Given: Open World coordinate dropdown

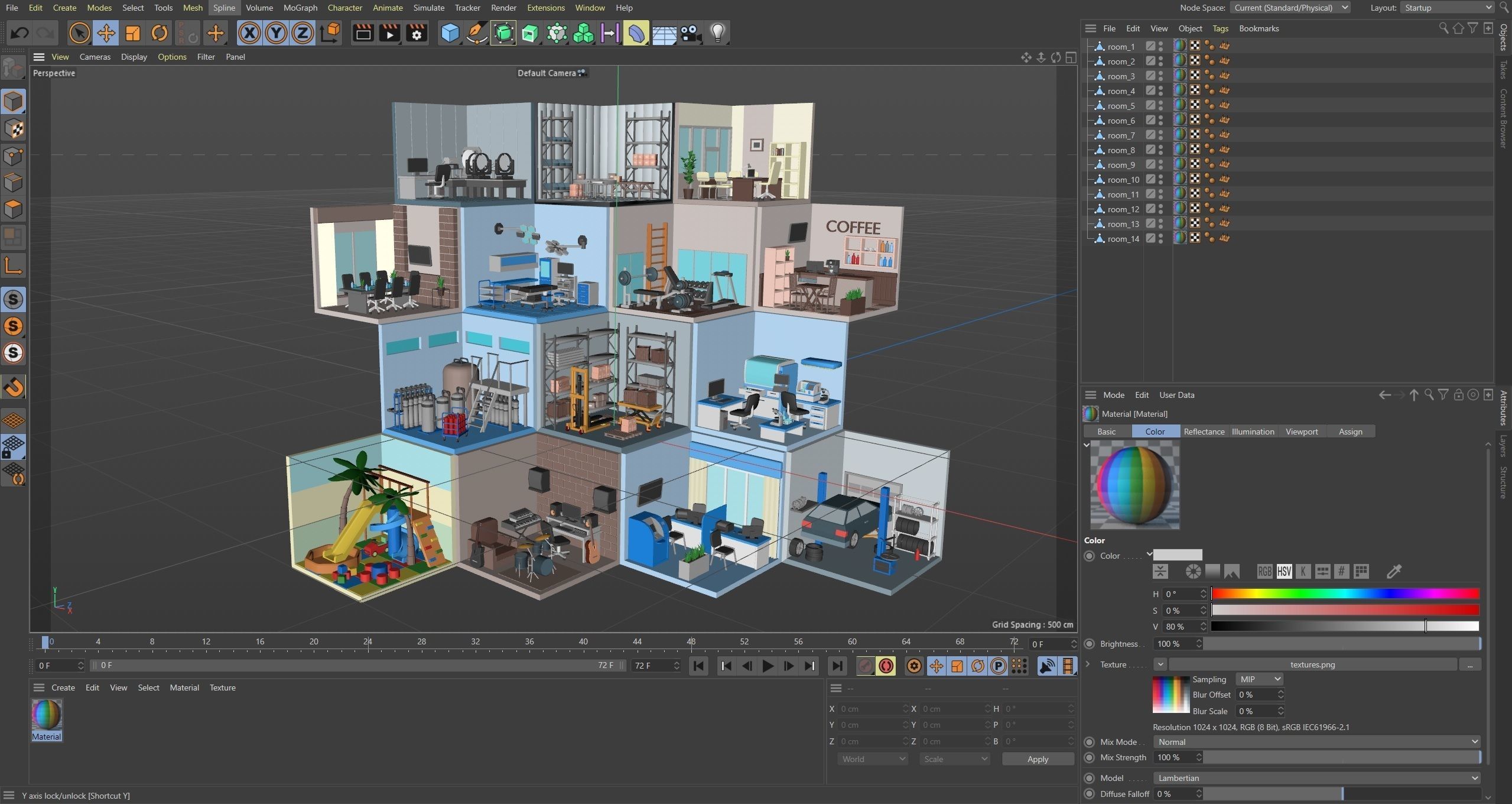Looking at the screenshot, I should point(872,759).
